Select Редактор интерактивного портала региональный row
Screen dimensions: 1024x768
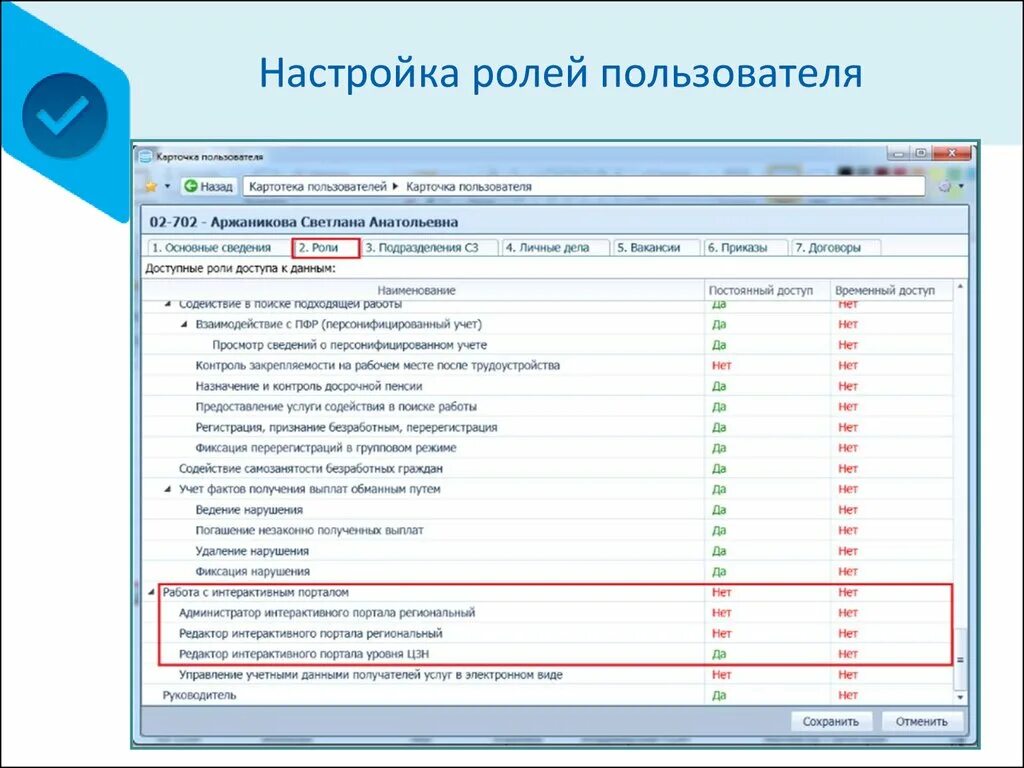547,633
